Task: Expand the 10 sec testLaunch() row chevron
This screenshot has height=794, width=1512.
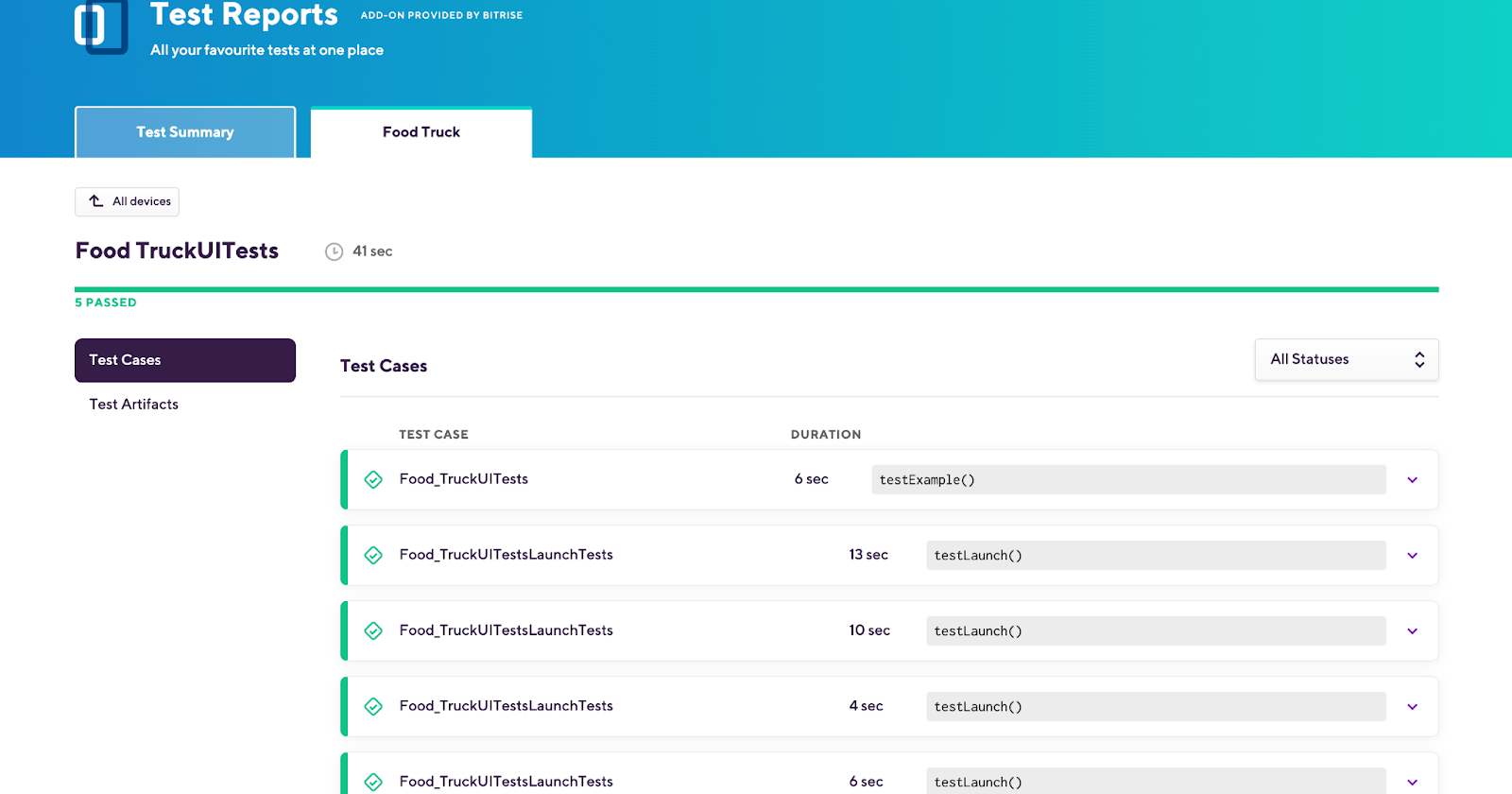Action: point(1412,631)
